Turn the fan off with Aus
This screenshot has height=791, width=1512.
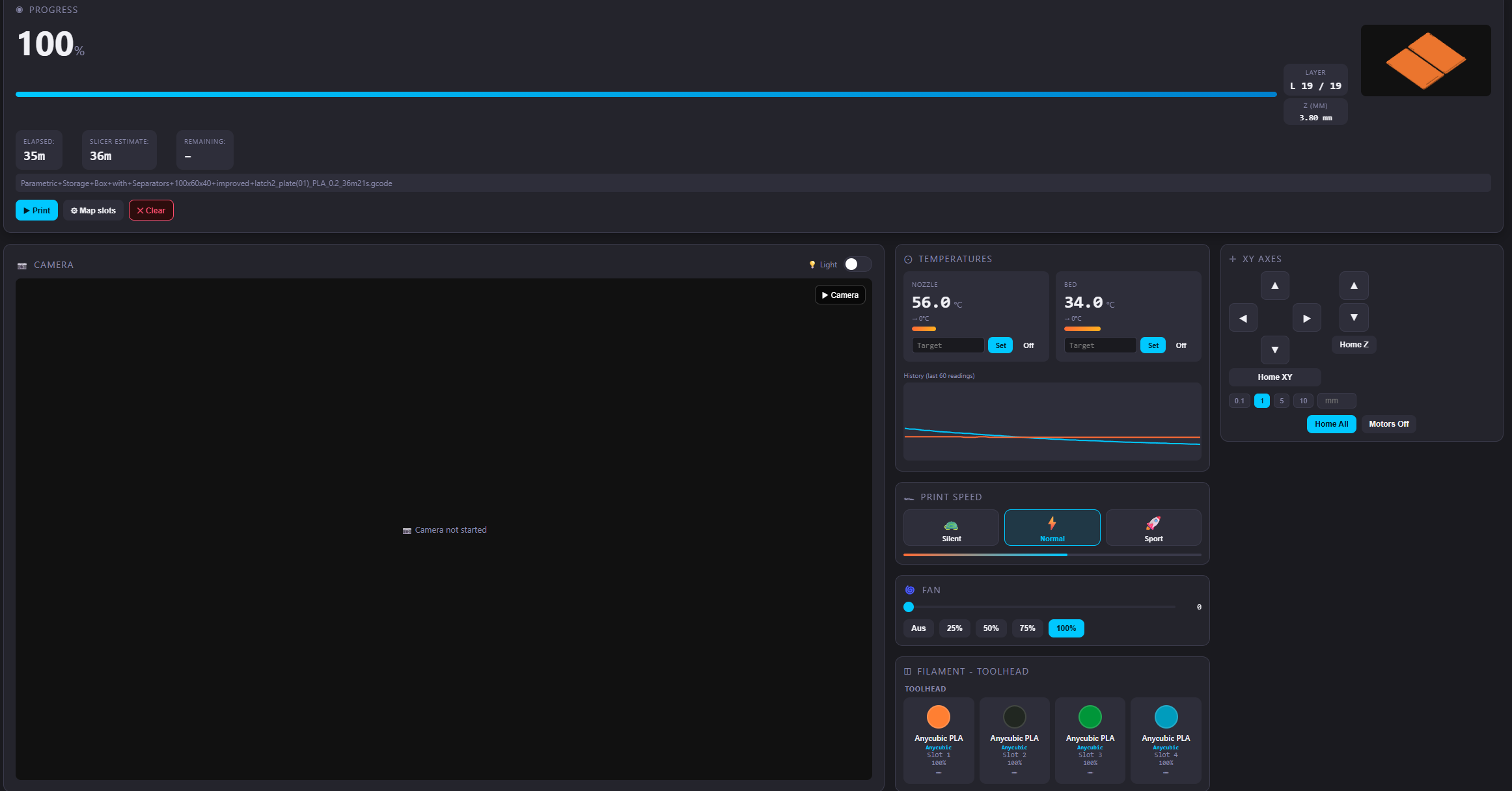[918, 628]
